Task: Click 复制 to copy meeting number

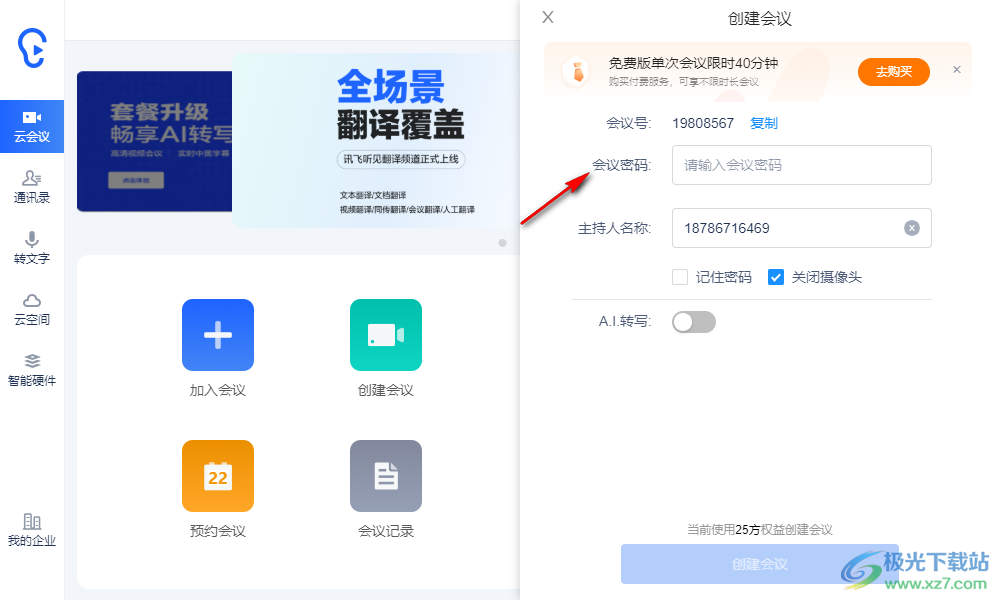Action: 763,123
